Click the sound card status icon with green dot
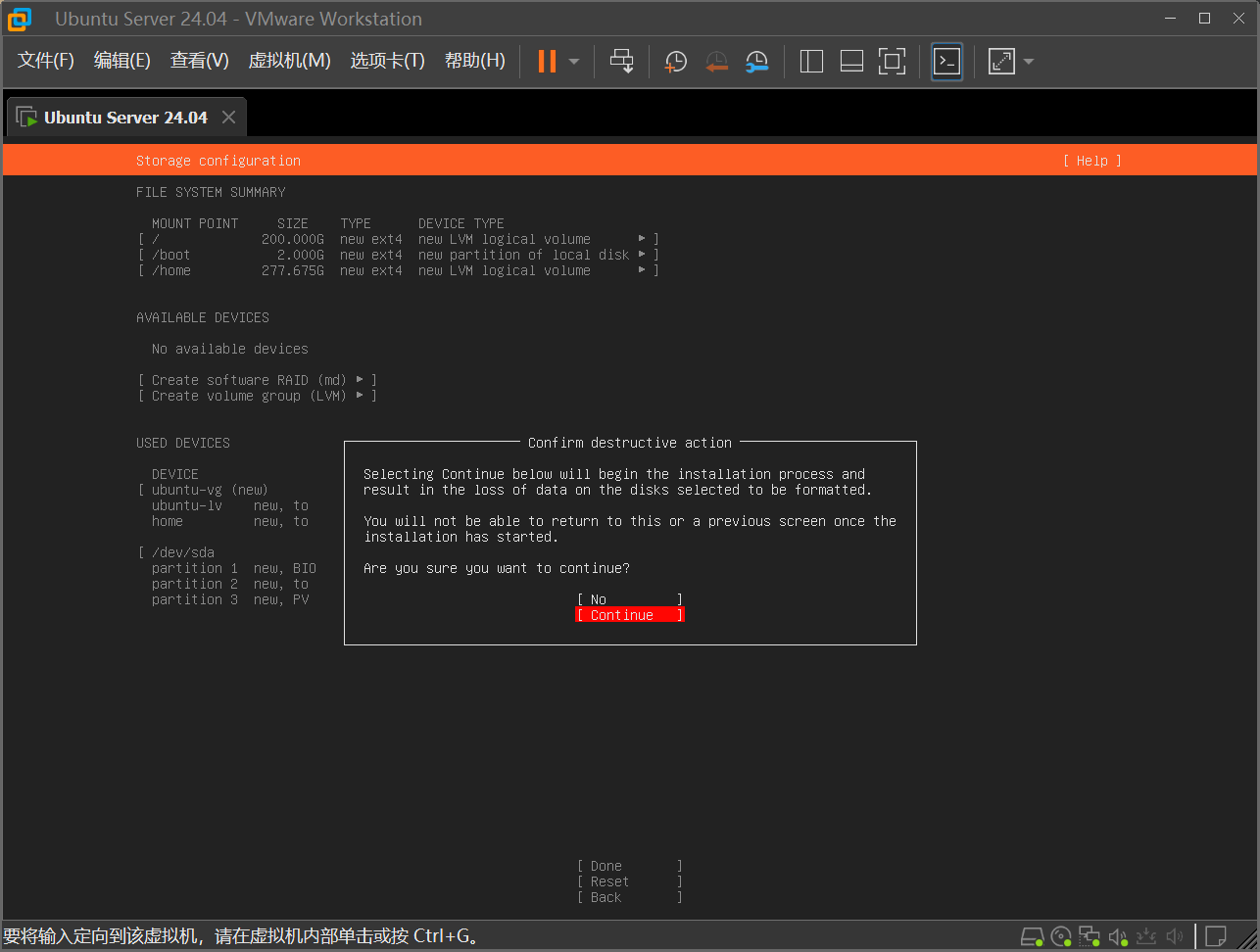The width and height of the screenshot is (1260, 952). 1118,937
